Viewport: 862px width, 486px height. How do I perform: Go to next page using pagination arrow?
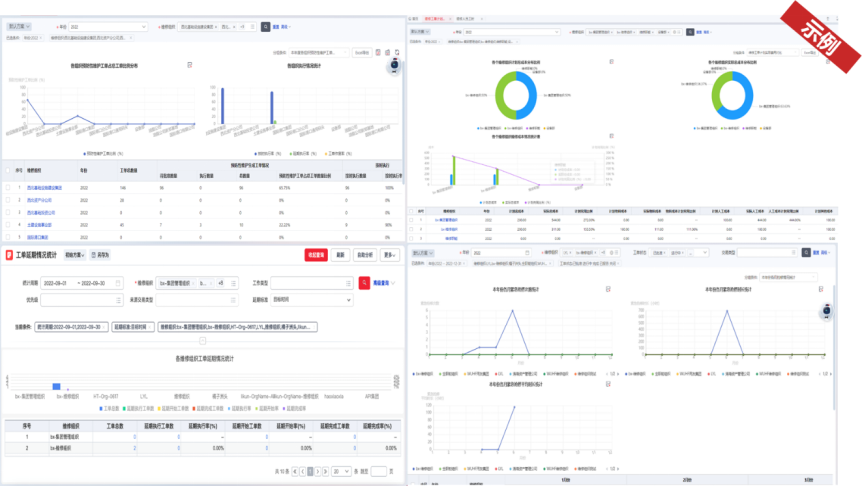(x=318, y=472)
